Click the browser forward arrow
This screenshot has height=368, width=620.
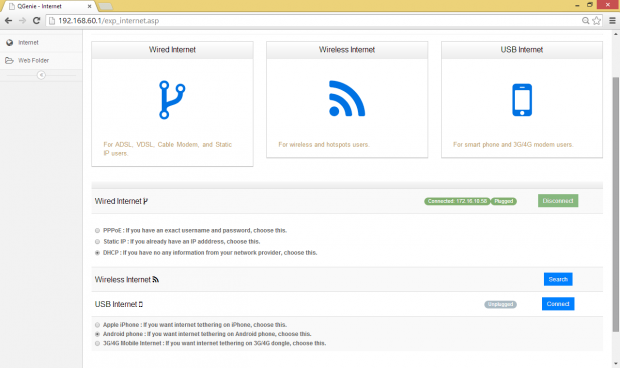pos(23,21)
